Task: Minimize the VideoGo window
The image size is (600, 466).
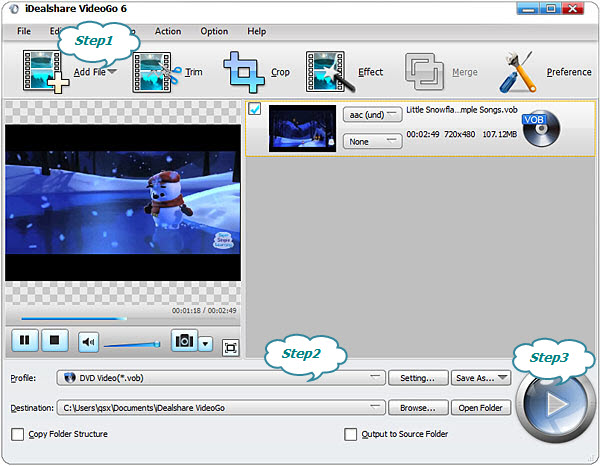Action: coord(528,9)
